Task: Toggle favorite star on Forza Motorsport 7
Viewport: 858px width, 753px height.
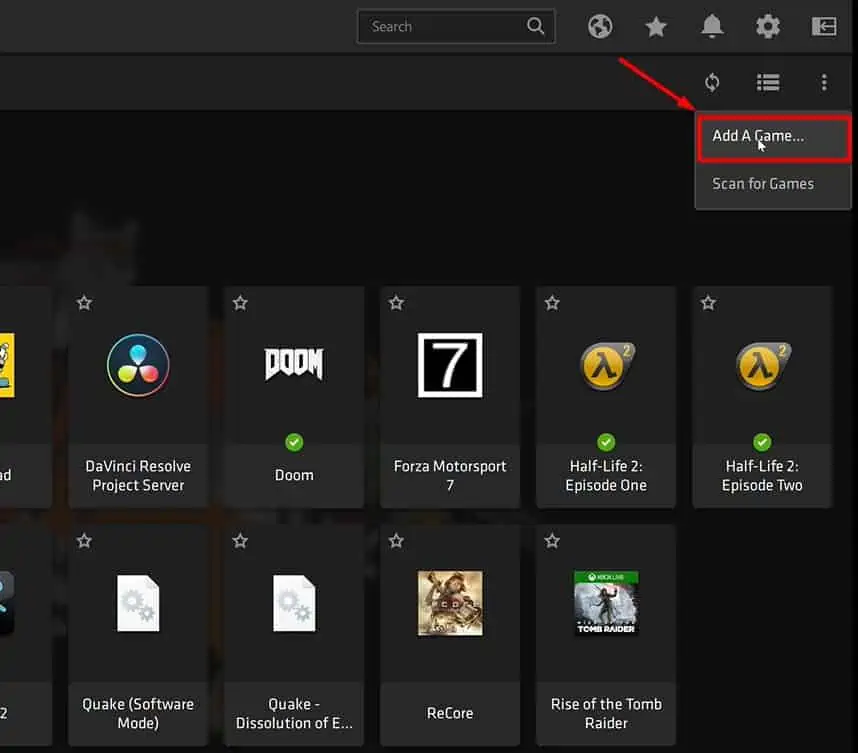Action: pyautogui.click(x=396, y=303)
